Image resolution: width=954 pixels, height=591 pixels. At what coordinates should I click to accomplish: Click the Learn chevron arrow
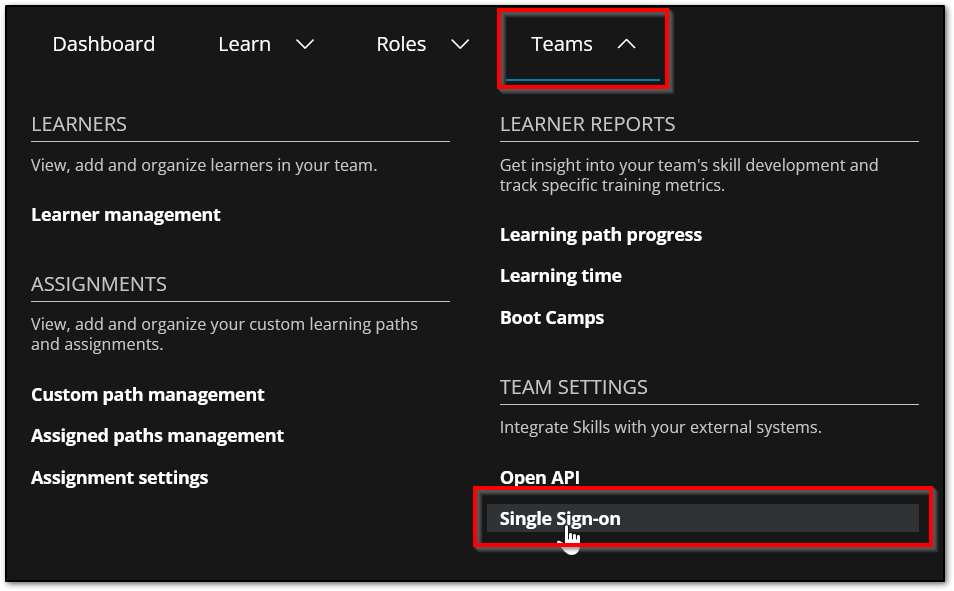point(305,44)
